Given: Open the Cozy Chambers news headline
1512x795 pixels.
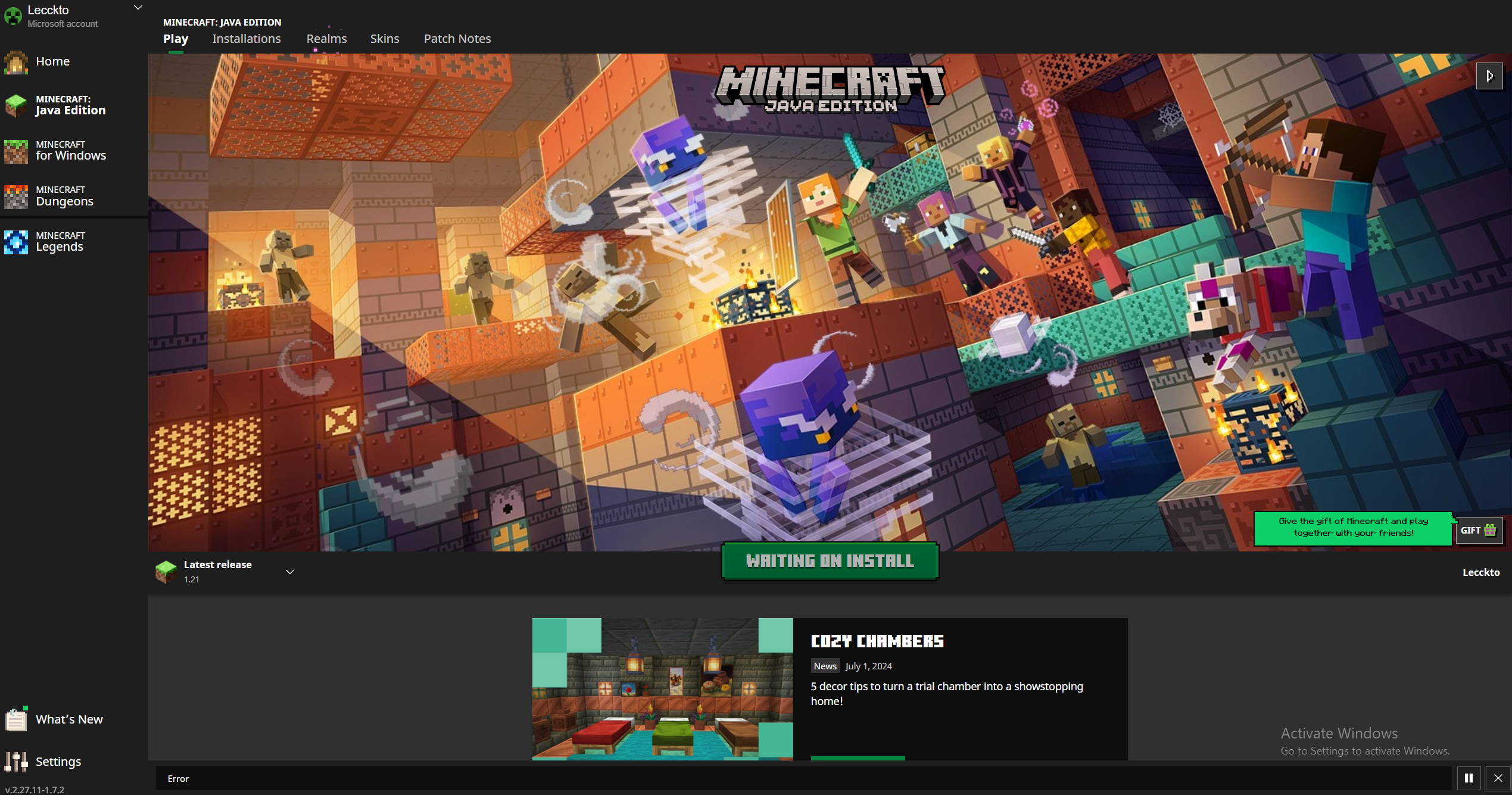Looking at the screenshot, I should click(877, 641).
